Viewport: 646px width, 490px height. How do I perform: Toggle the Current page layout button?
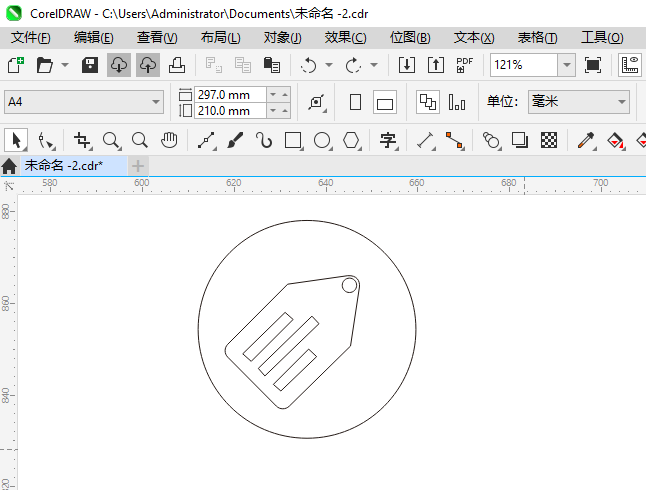(457, 102)
